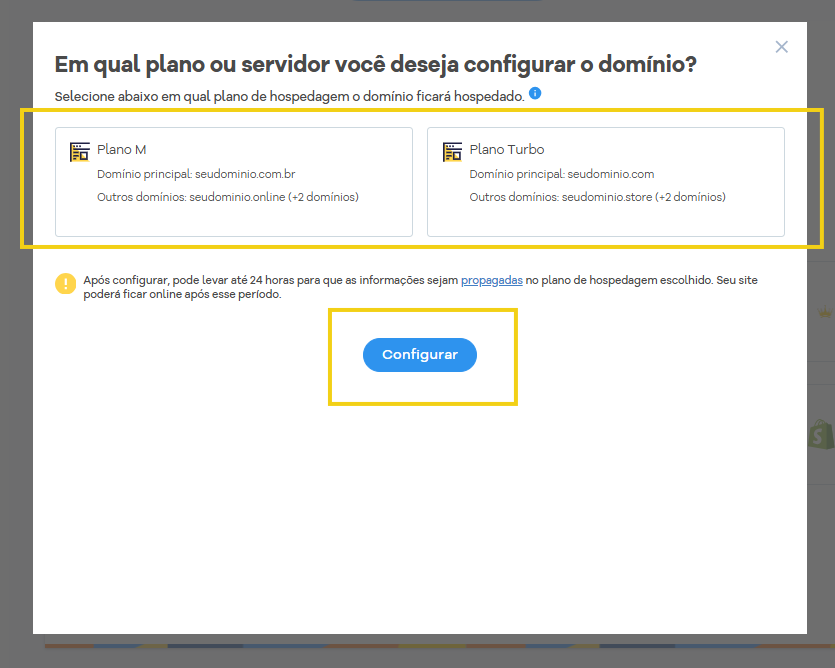This screenshot has height=668, width=835.
Task: Select the Plano Turbo hosting card
Action: point(605,182)
